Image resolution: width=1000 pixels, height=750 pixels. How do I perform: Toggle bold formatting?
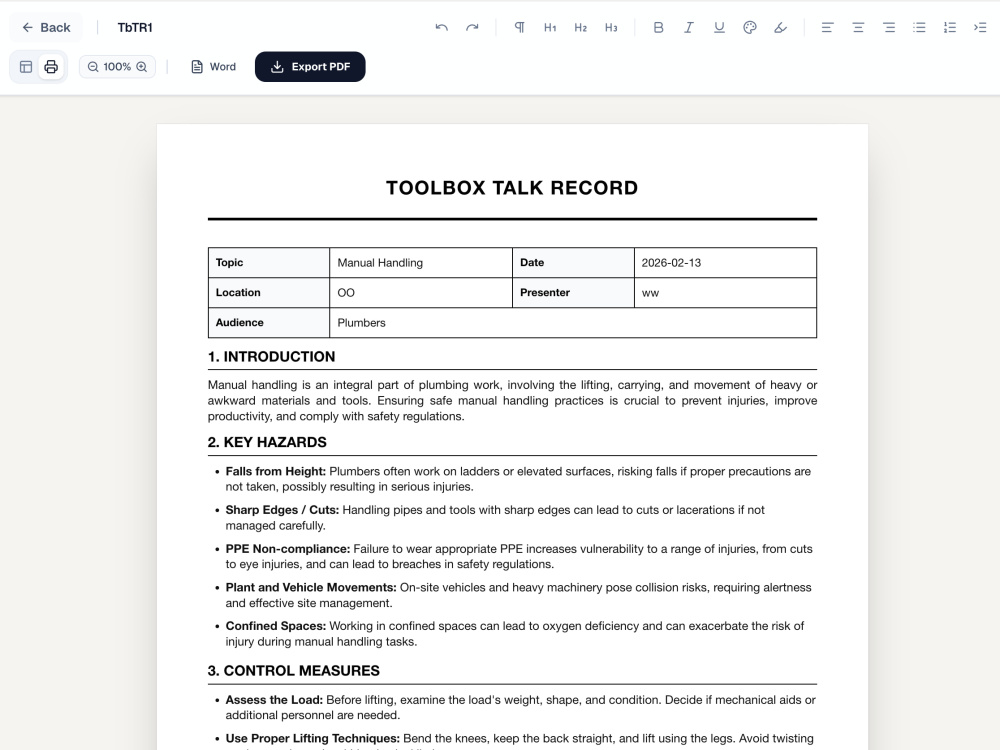[x=658, y=27]
